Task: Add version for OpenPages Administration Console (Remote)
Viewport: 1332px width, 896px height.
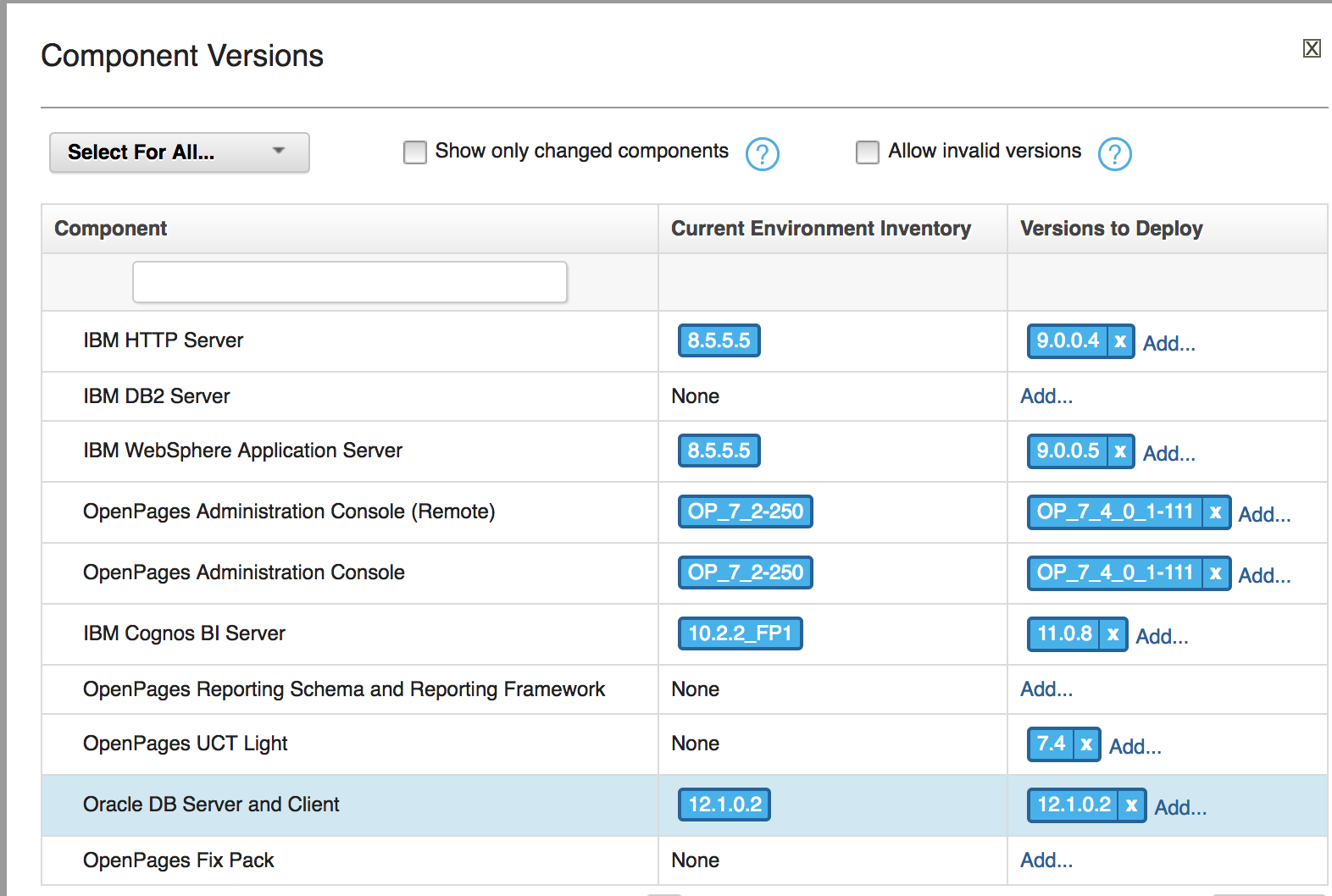Action: tap(1264, 514)
